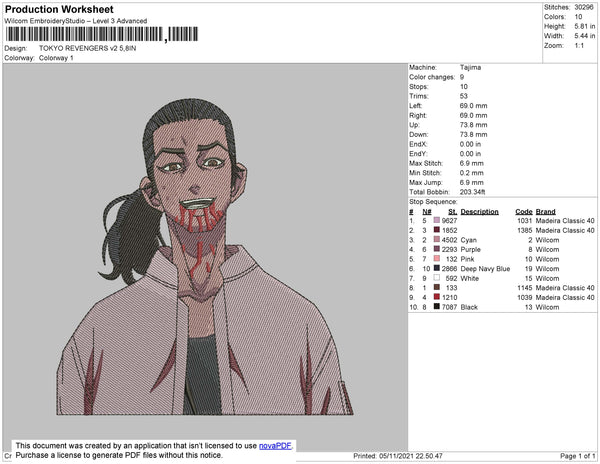Select the 'Code' column header
The height and width of the screenshot is (464, 600).
point(523,212)
